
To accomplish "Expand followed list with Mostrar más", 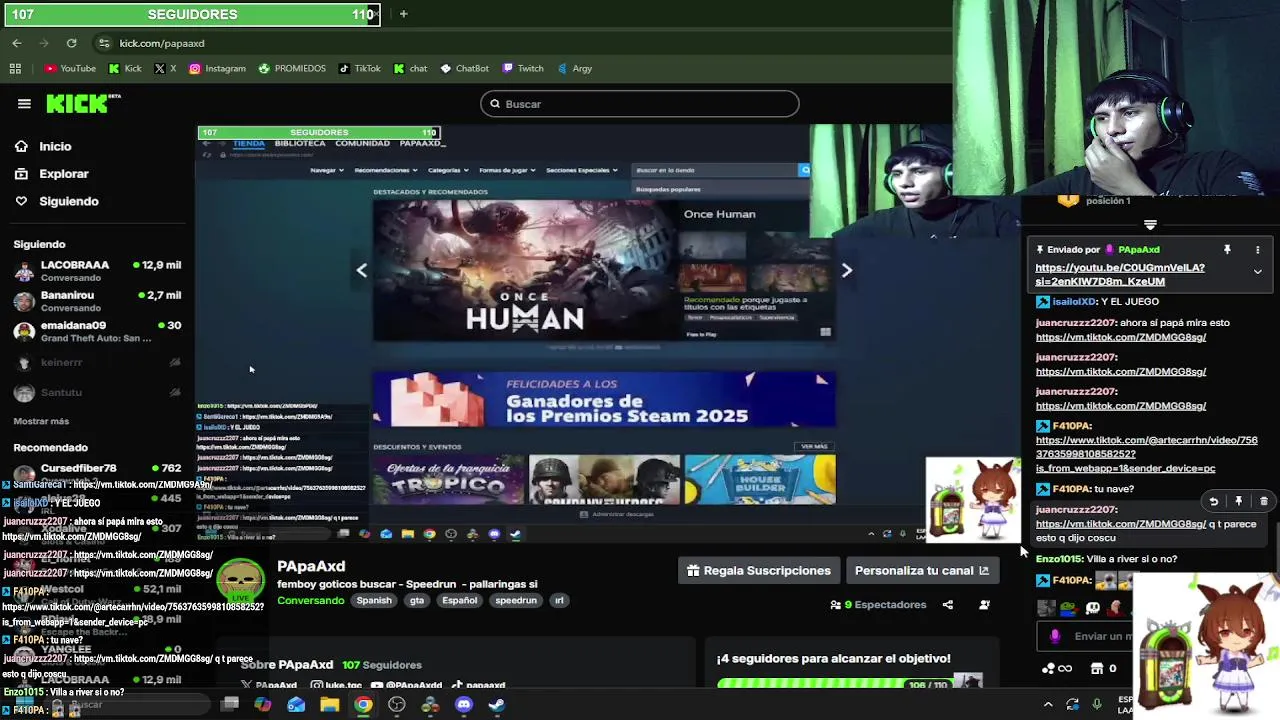I will click(x=41, y=421).
